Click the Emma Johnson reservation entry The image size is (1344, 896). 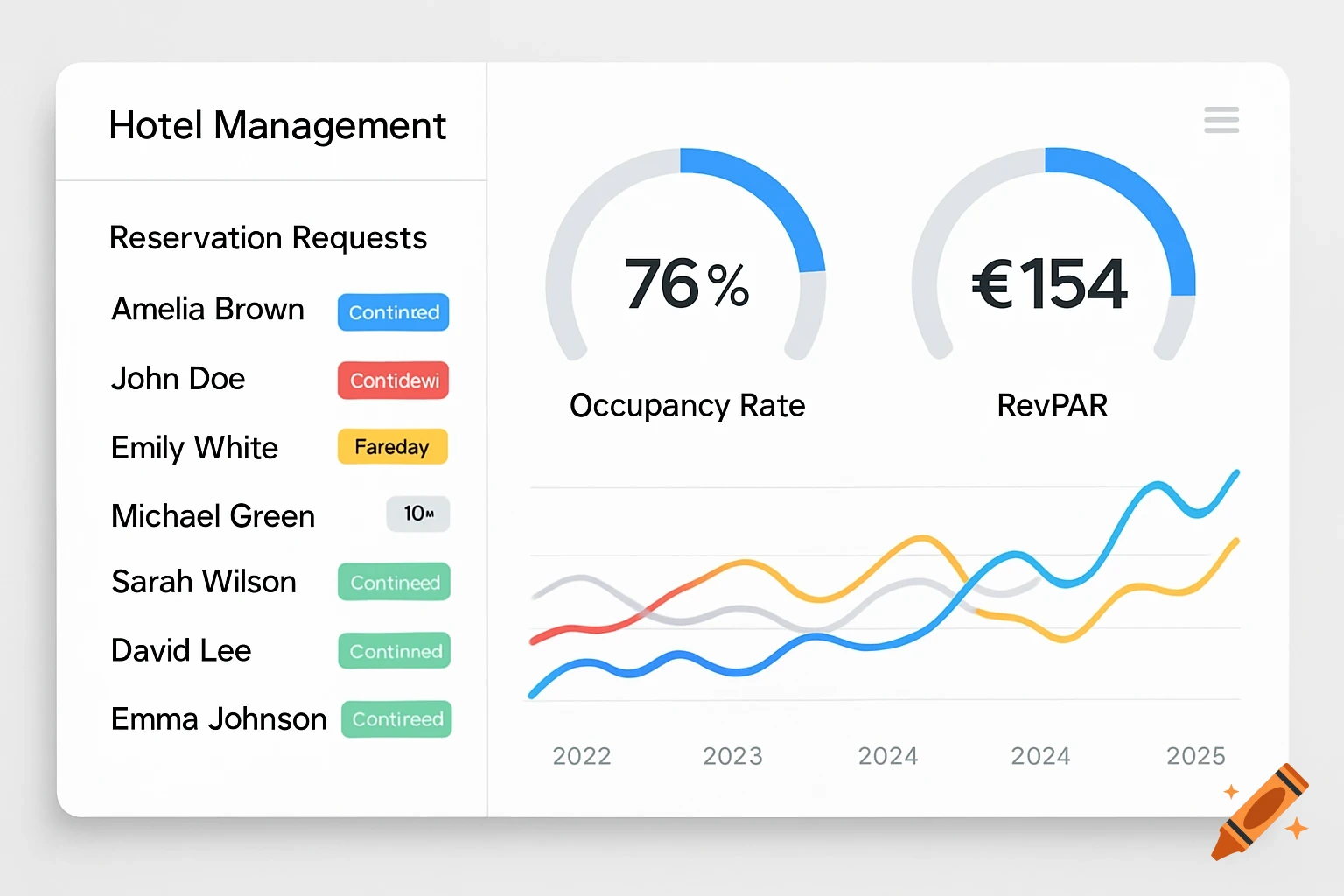point(218,718)
